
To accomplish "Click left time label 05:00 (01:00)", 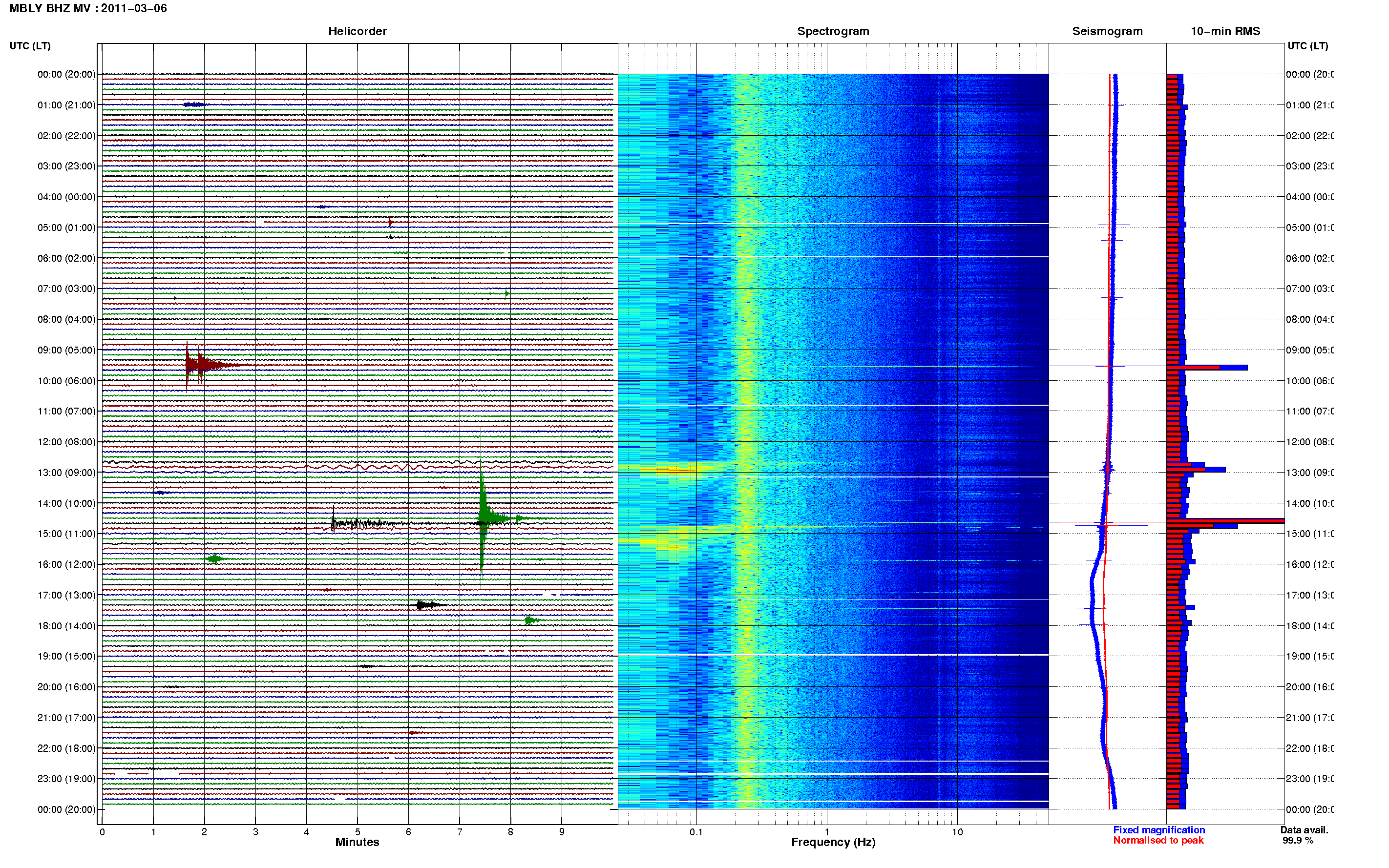I will (66, 227).
